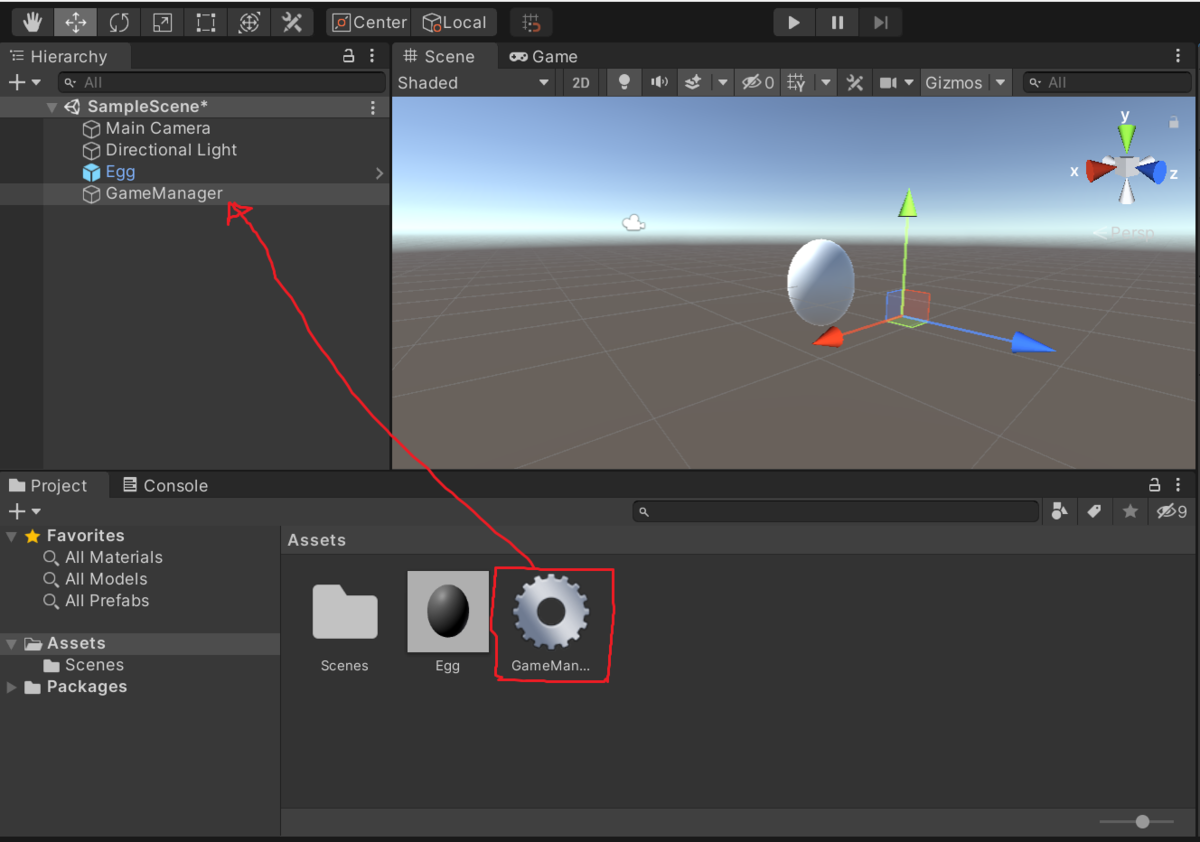
Task: Toggle 2D view mode
Action: [581, 83]
